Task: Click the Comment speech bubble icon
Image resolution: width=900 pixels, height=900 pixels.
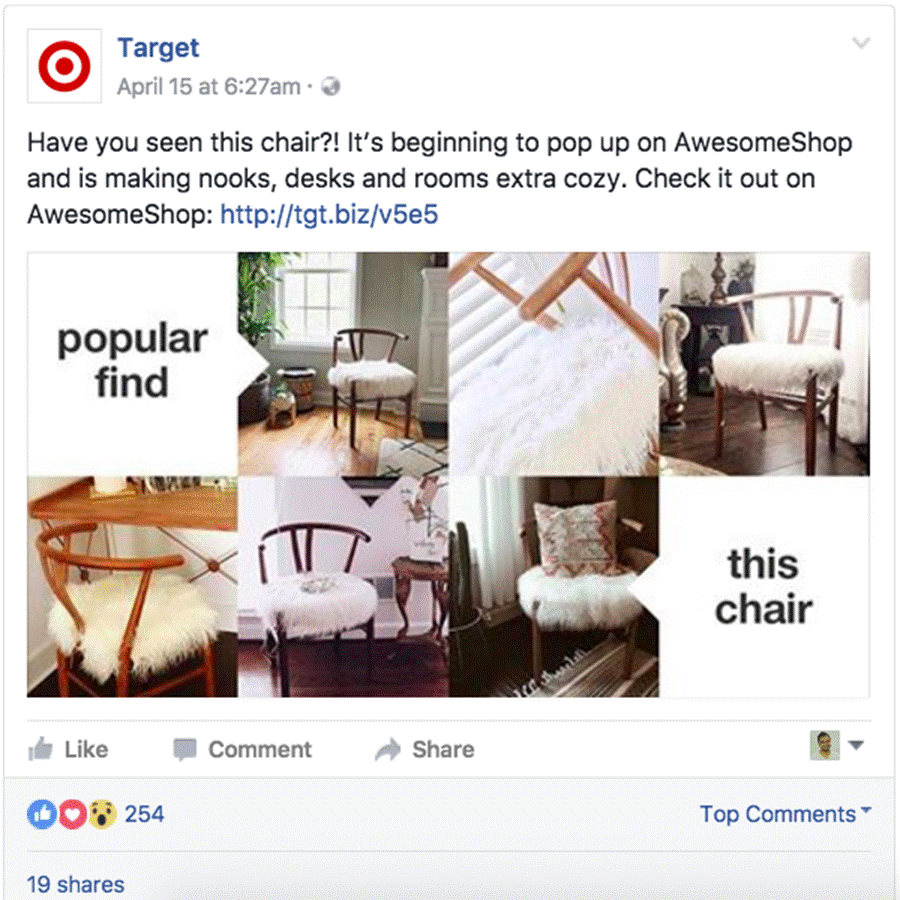Action: click(x=185, y=750)
